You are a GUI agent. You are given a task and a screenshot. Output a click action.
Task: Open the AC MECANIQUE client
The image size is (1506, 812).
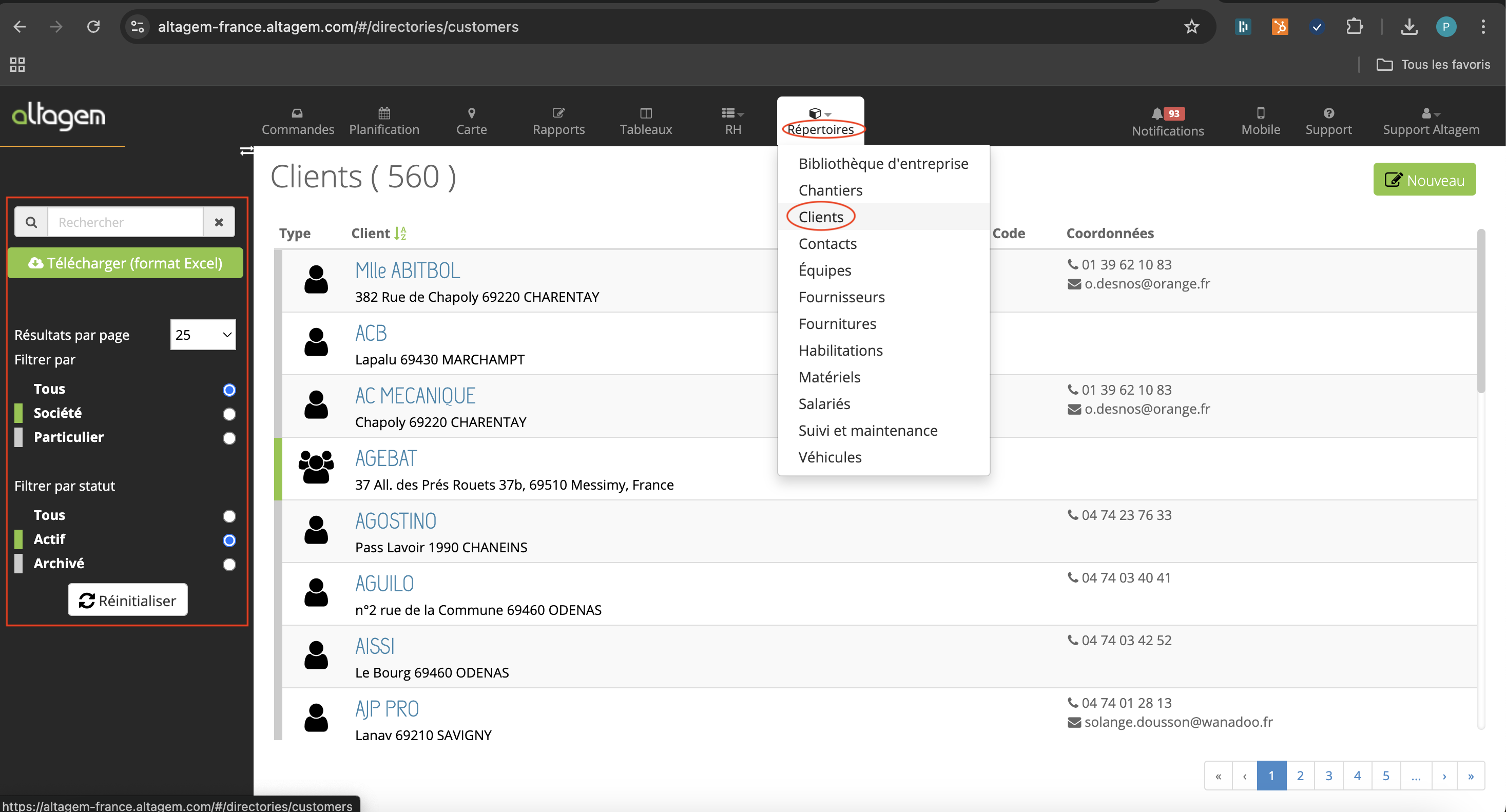[x=415, y=396]
